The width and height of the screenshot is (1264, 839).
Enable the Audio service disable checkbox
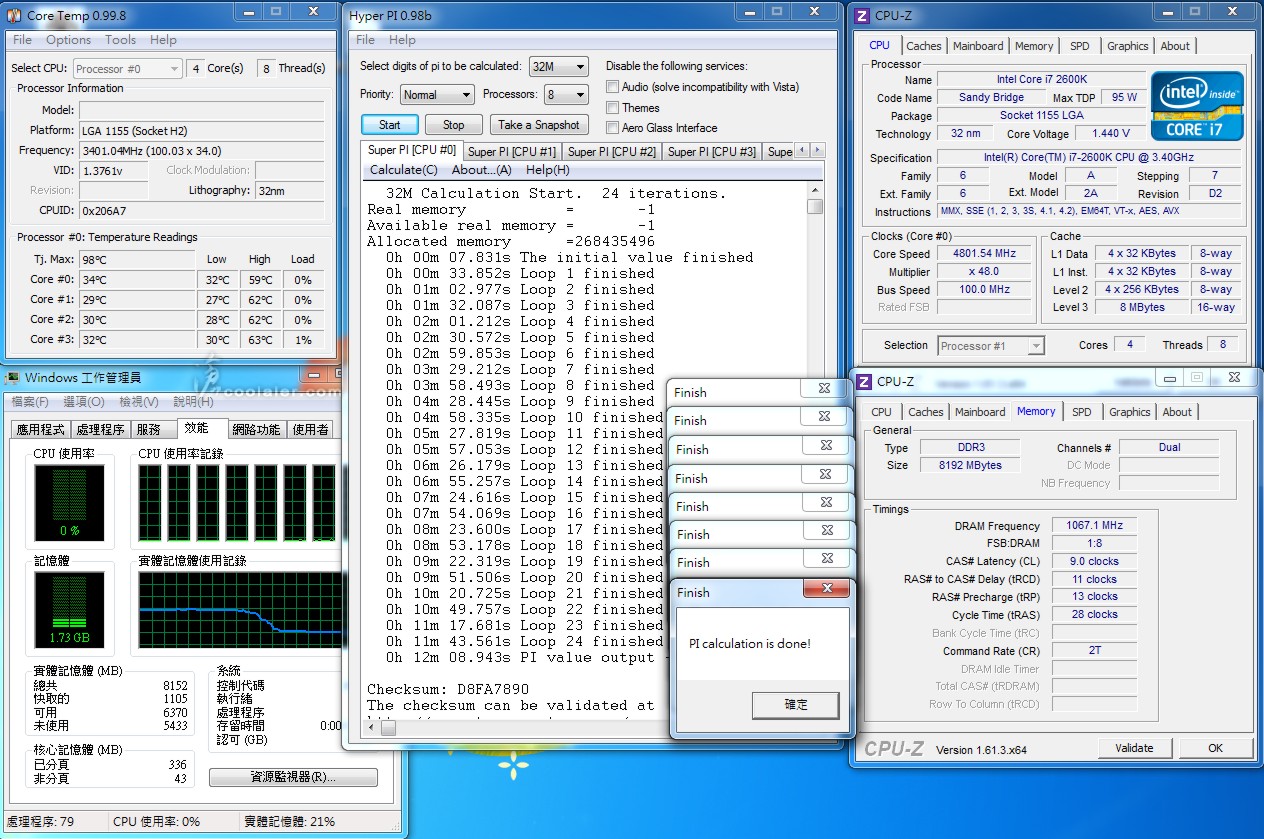612,87
